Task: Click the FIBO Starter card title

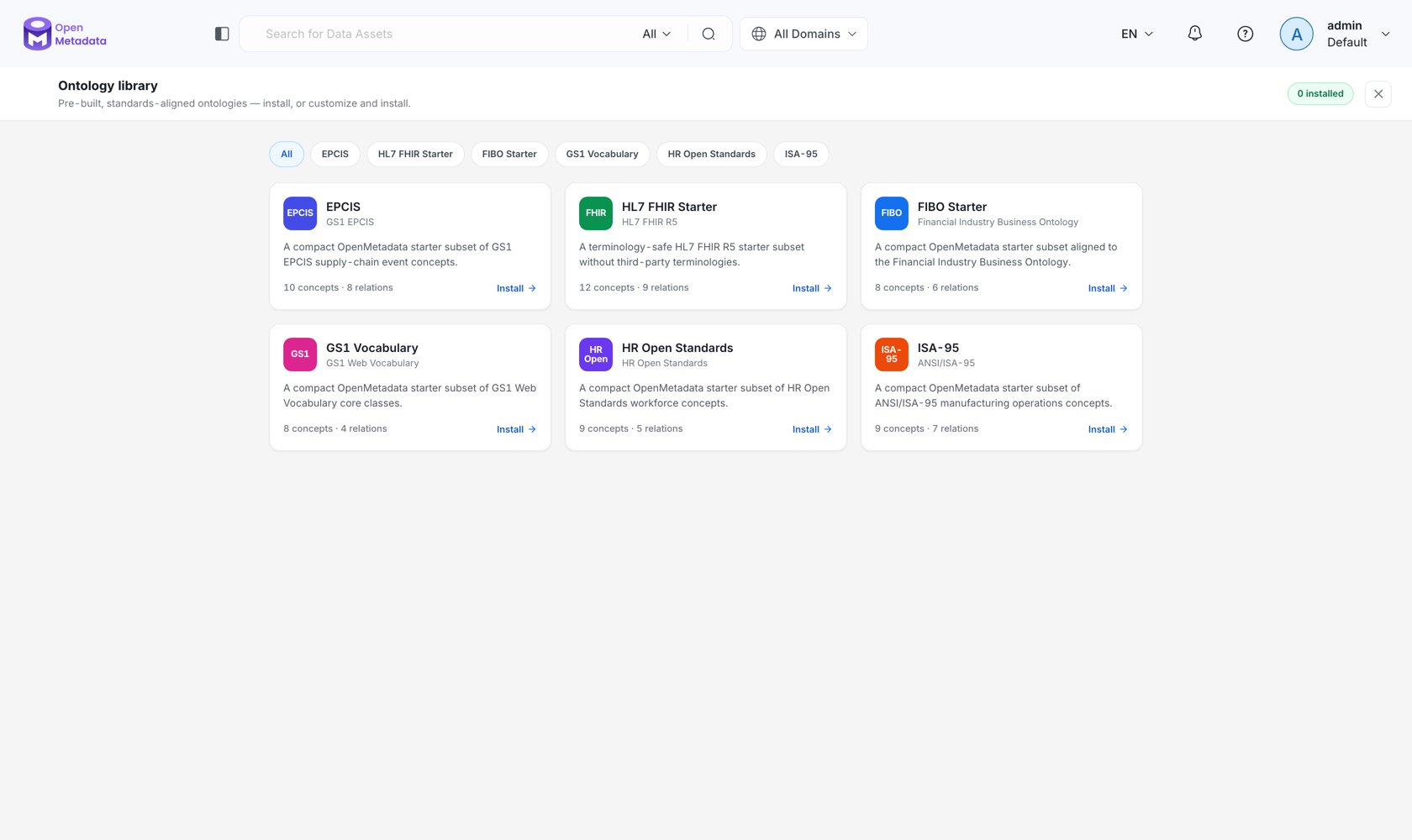Action: 952,207
